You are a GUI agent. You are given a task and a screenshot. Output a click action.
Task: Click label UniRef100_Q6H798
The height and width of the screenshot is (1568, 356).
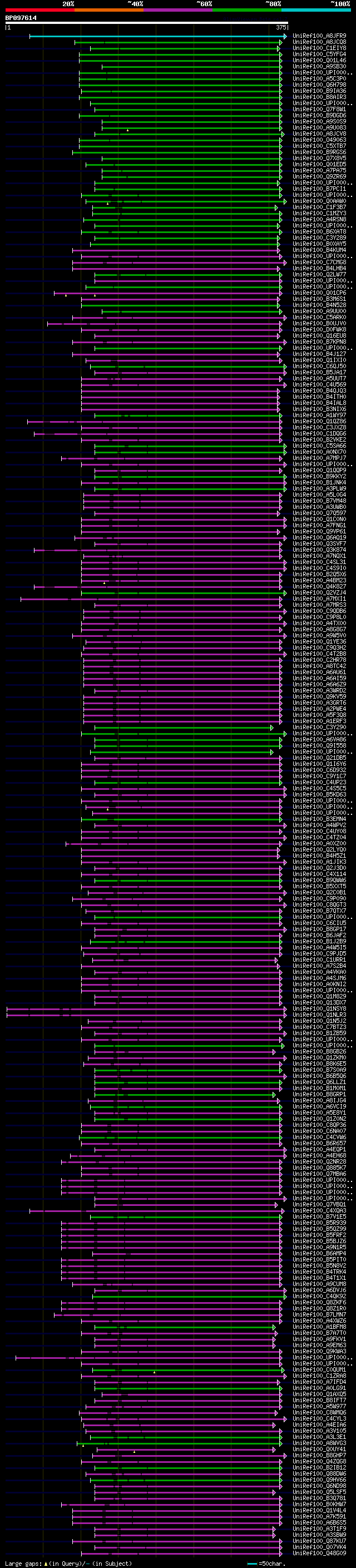coord(319,85)
